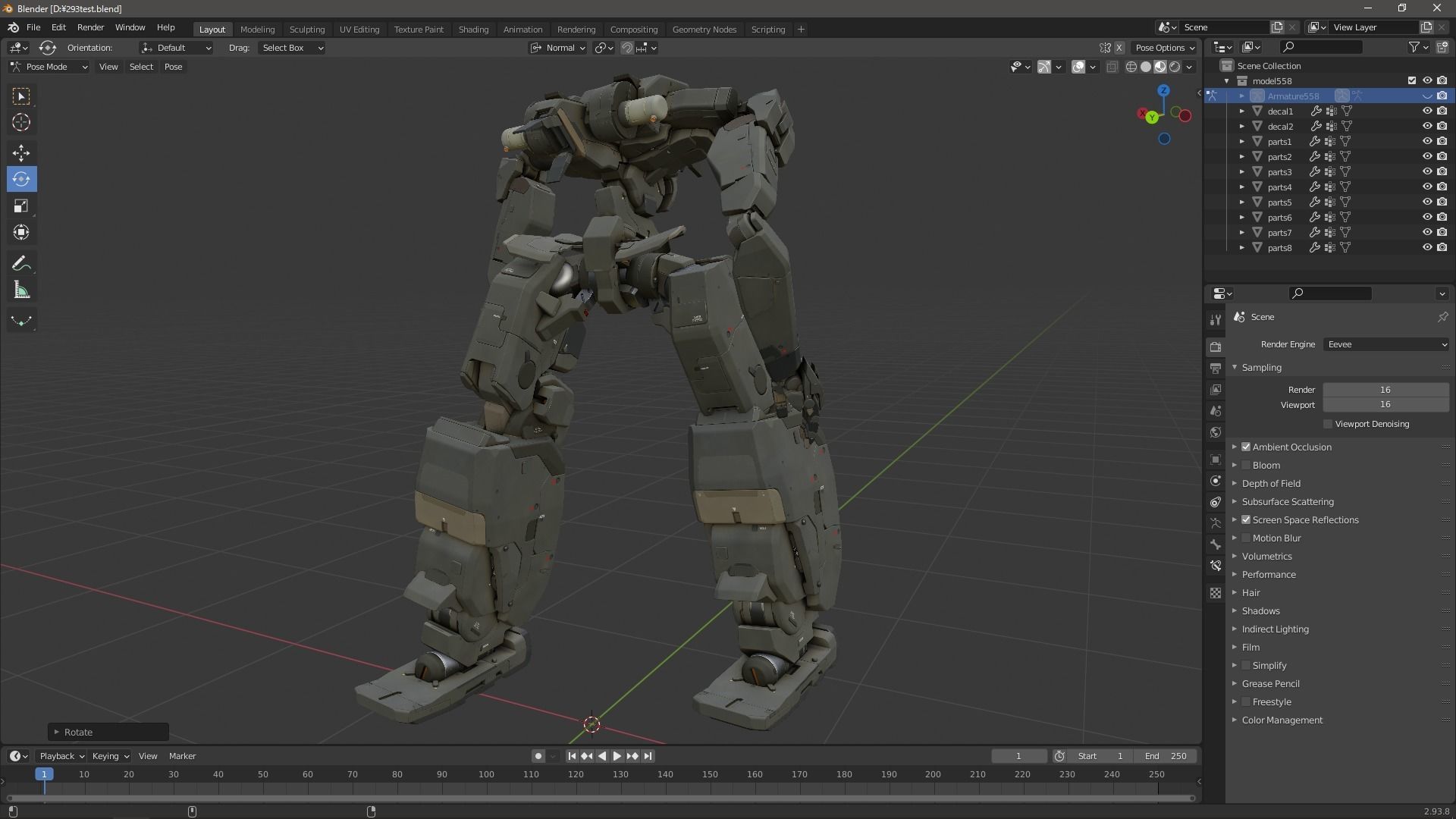Open the Armature data properties tab
Screen dimensions: 1456x819
coord(1216,523)
